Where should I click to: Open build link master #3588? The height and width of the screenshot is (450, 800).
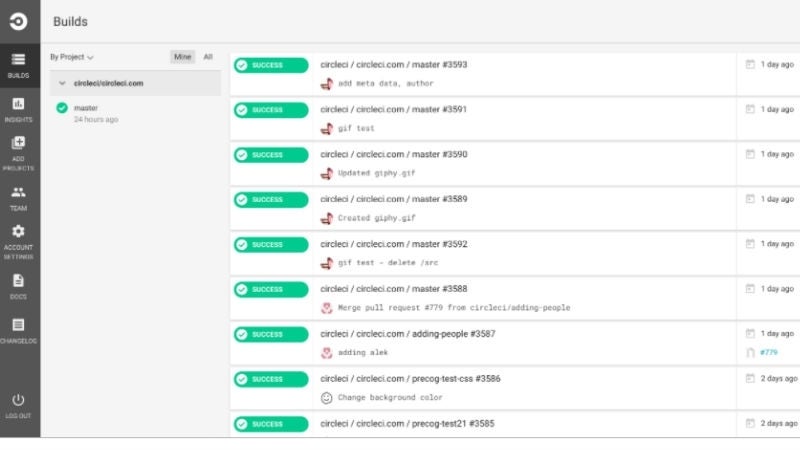click(x=393, y=289)
